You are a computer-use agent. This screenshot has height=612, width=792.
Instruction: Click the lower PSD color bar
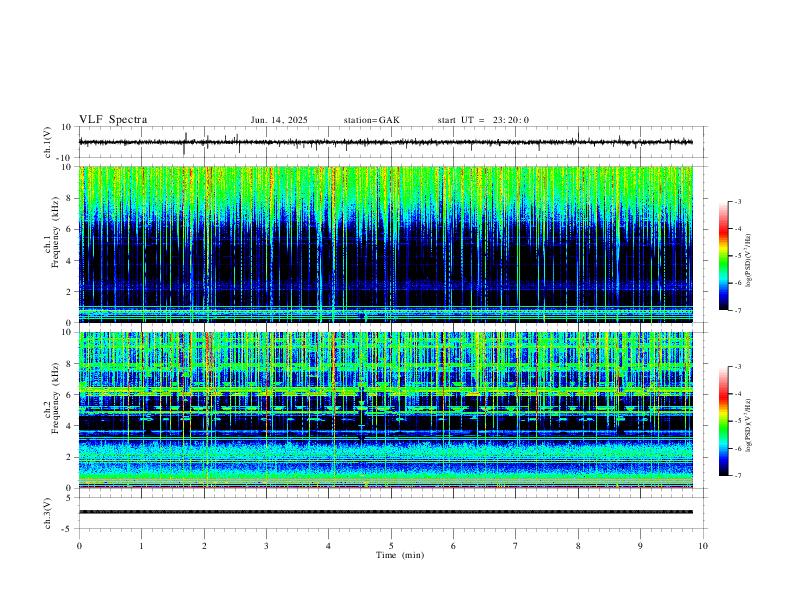pyautogui.click(x=724, y=421)
